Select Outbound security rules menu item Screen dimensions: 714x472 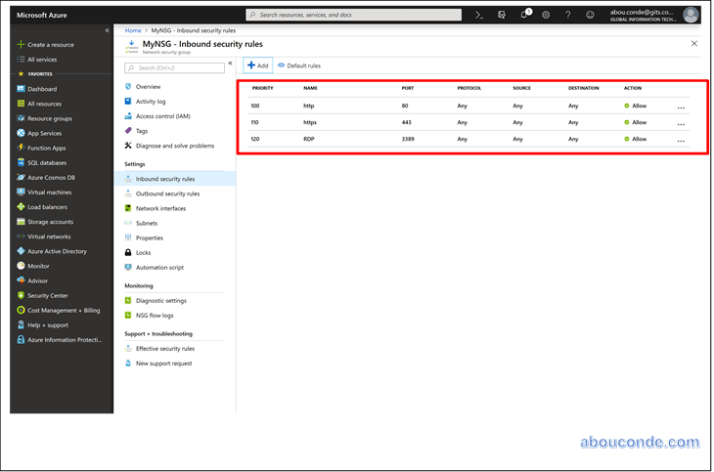coord(167,193)
